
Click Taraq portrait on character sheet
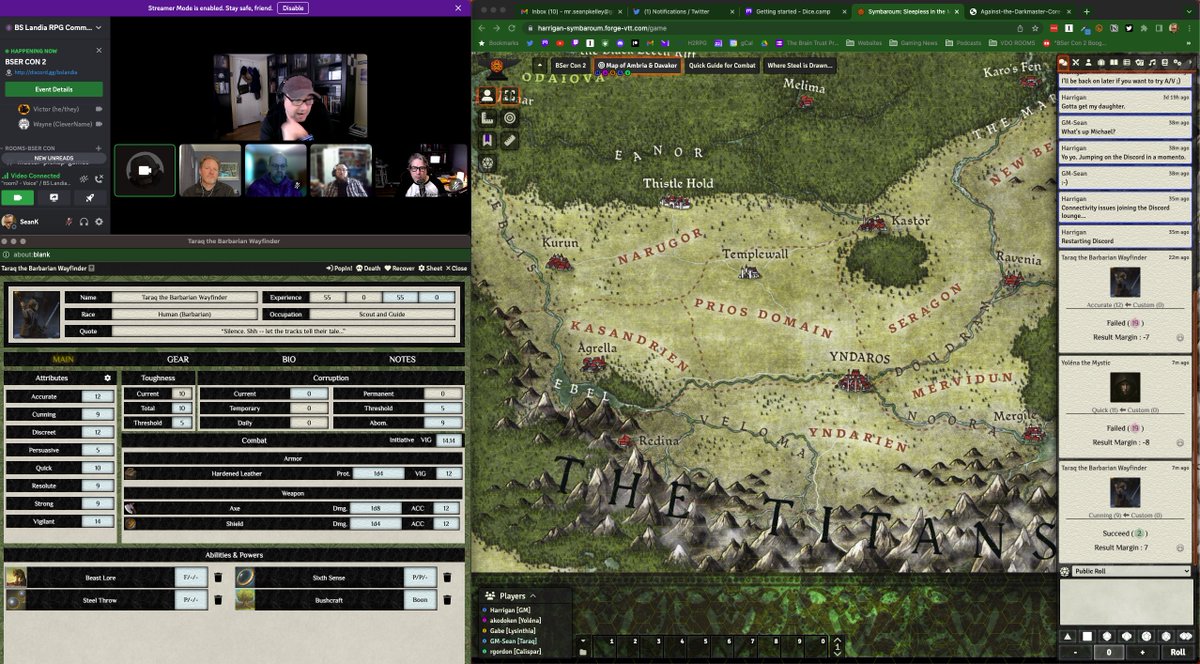tap(36, 314)
